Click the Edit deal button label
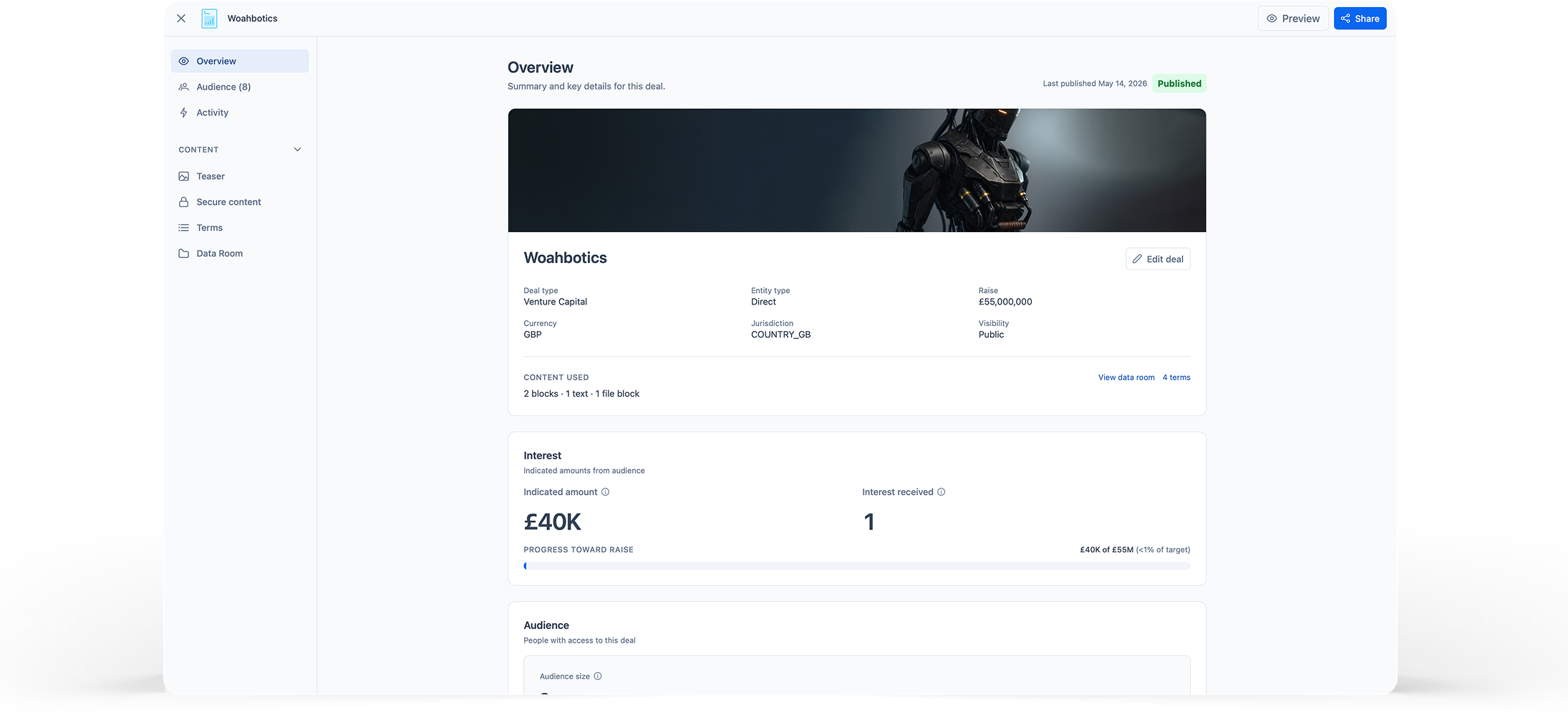Image resolution: width=1568 pixels, height=715 pixels. pyautogui.click(x=1165, y=259)
